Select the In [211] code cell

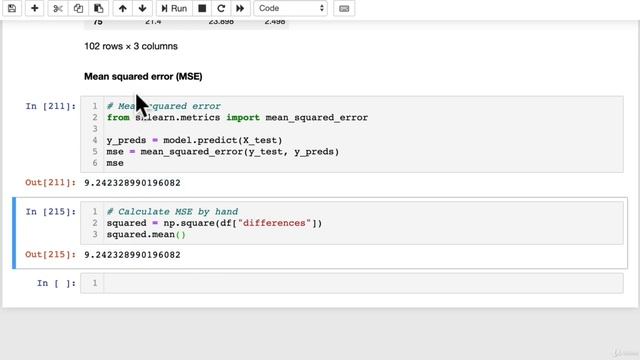(x=352, y=134)
